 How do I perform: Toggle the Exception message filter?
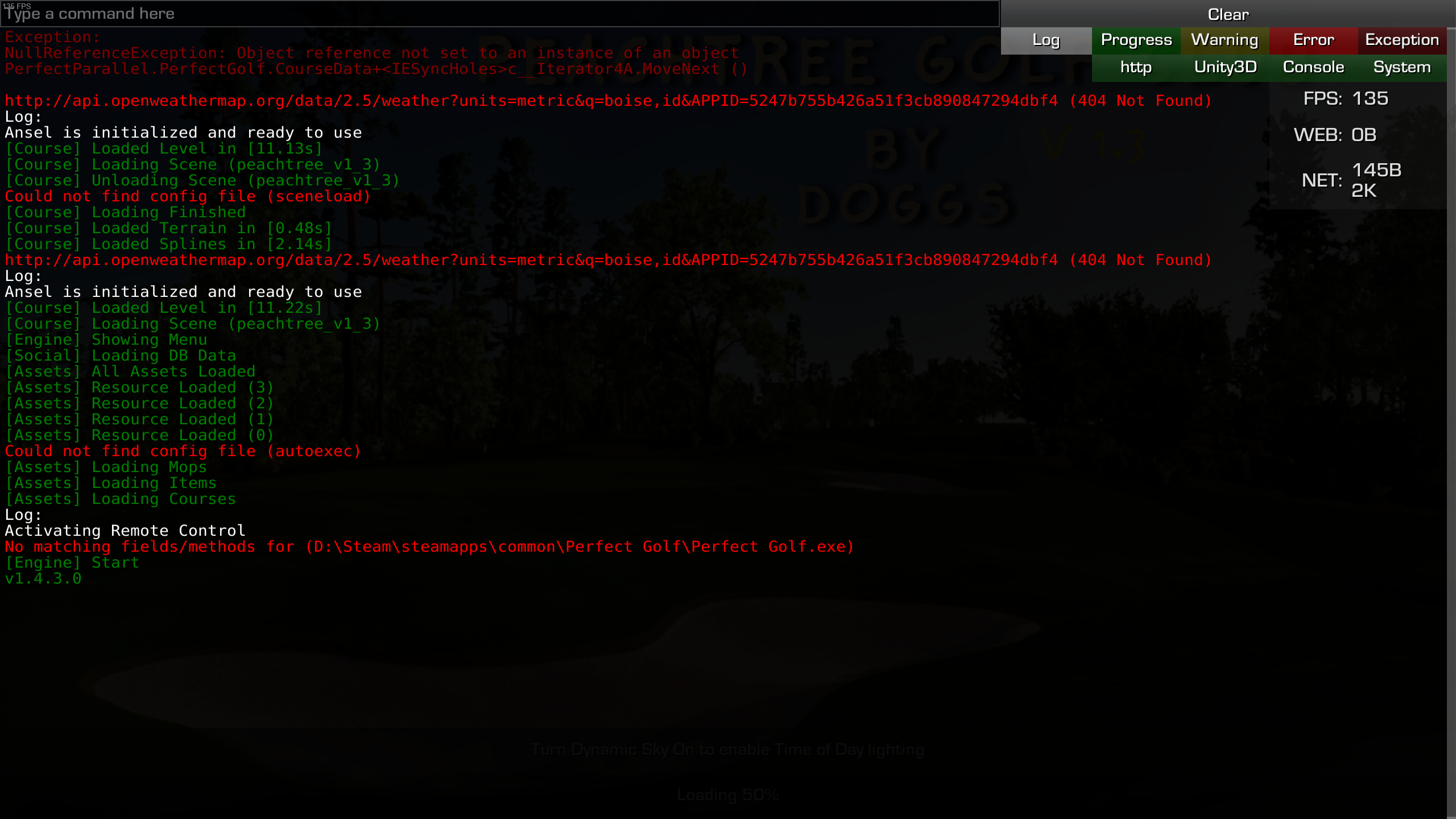tap(1402, 40)
